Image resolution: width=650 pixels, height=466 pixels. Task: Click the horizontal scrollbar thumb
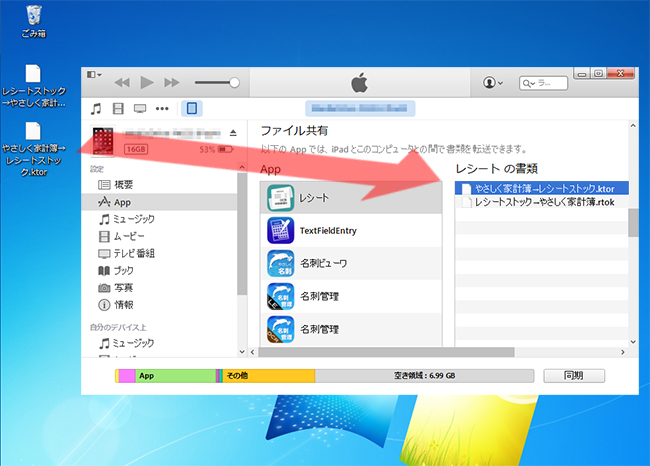click(386, 352)
